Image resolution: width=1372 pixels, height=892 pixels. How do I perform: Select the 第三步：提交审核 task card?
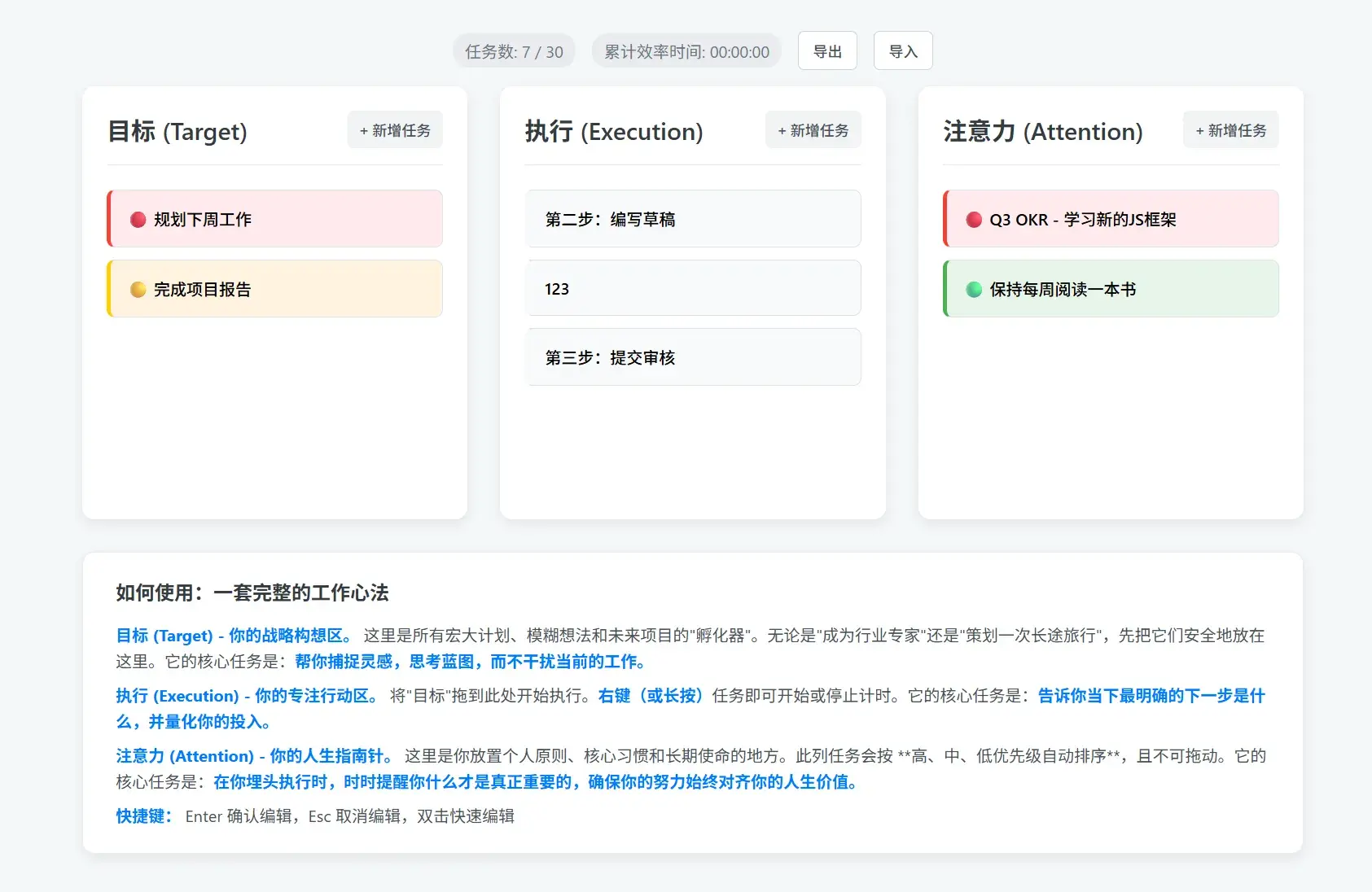[693, 357]
